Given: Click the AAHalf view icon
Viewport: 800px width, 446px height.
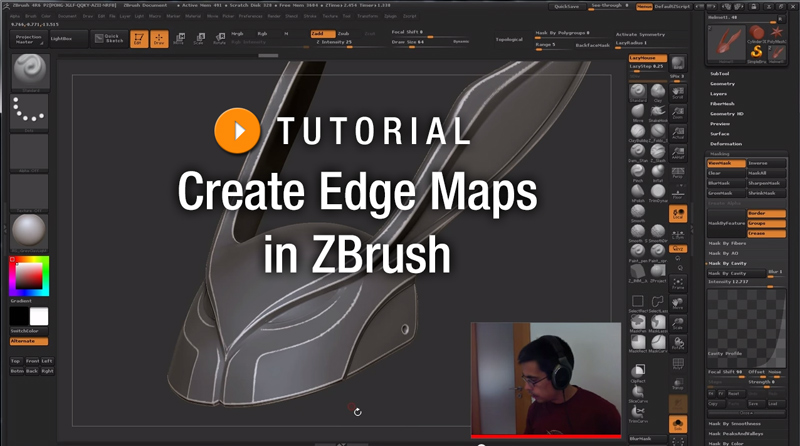Looking at the screenshot, I should point(678,153).
